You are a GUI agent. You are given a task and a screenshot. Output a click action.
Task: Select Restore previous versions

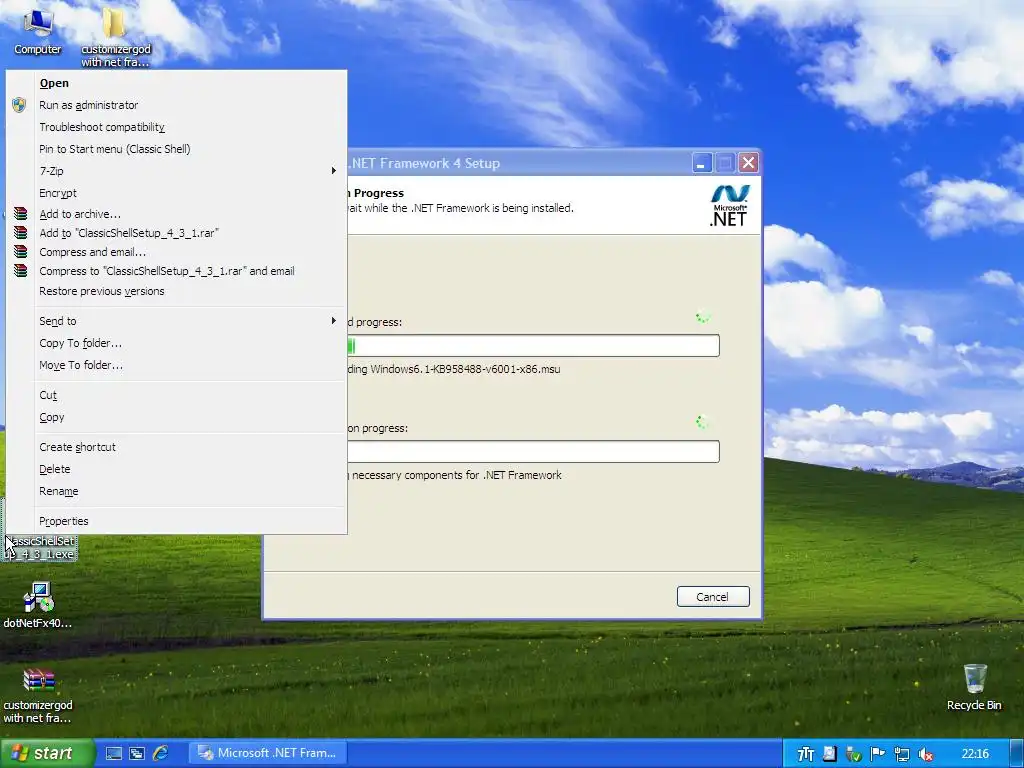[x=176, y=291]
